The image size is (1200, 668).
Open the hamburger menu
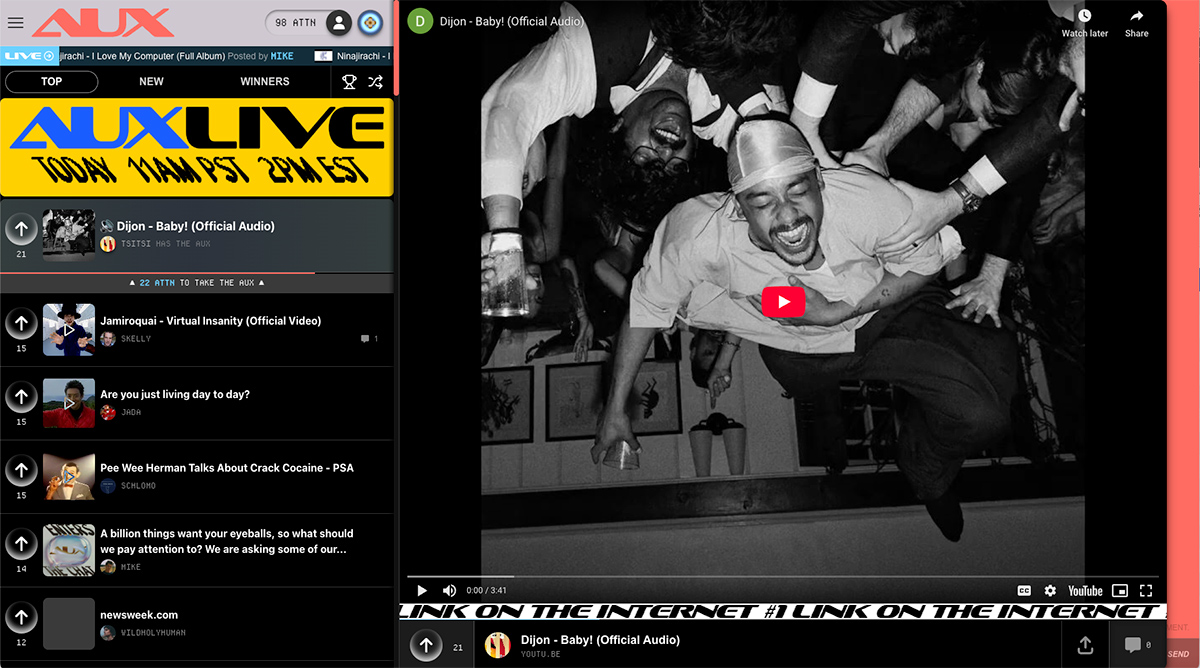pyautogui.click(x=15, y=22)
